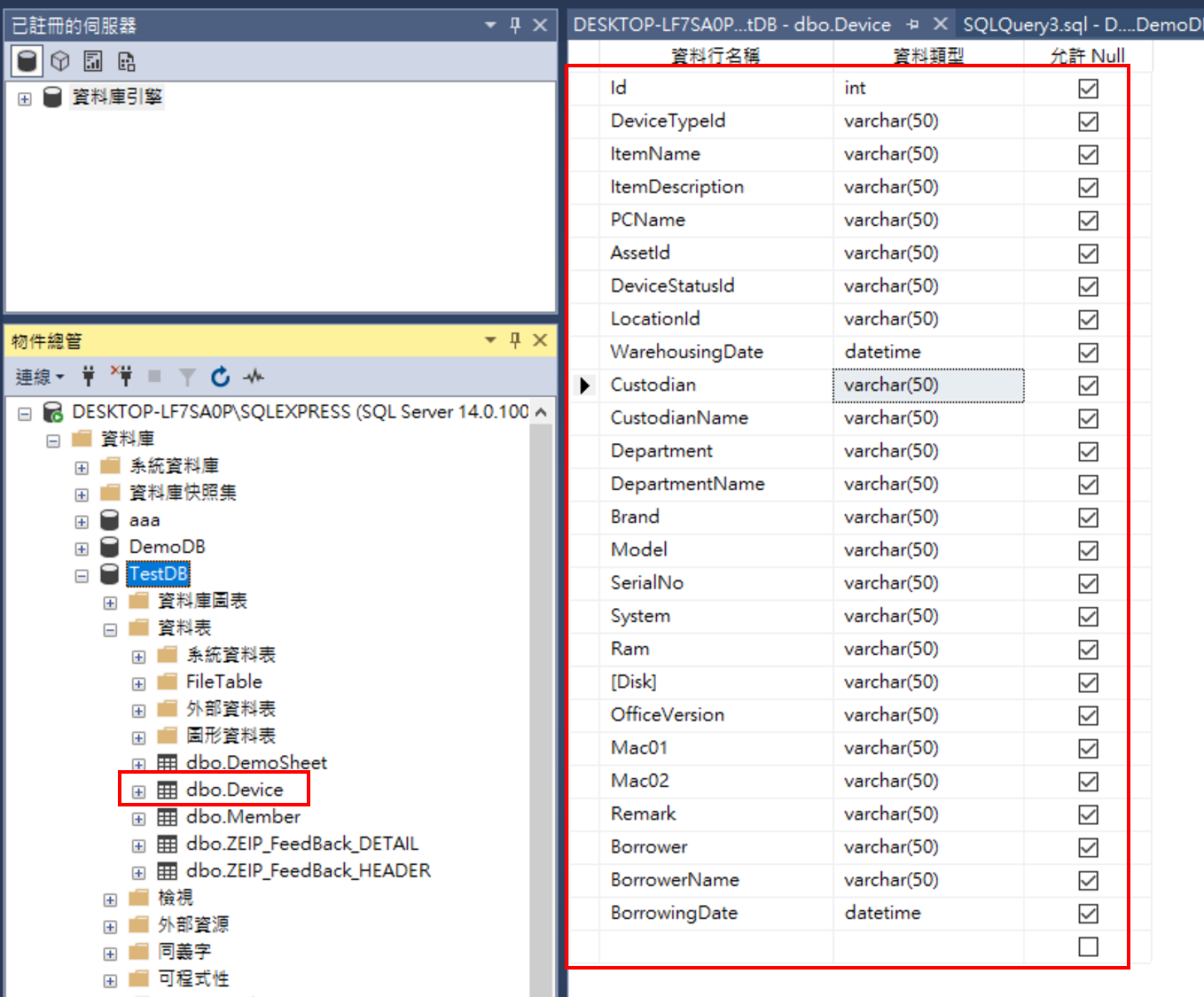Click the Connect plug icon in Object Explorer

[88, 377]
